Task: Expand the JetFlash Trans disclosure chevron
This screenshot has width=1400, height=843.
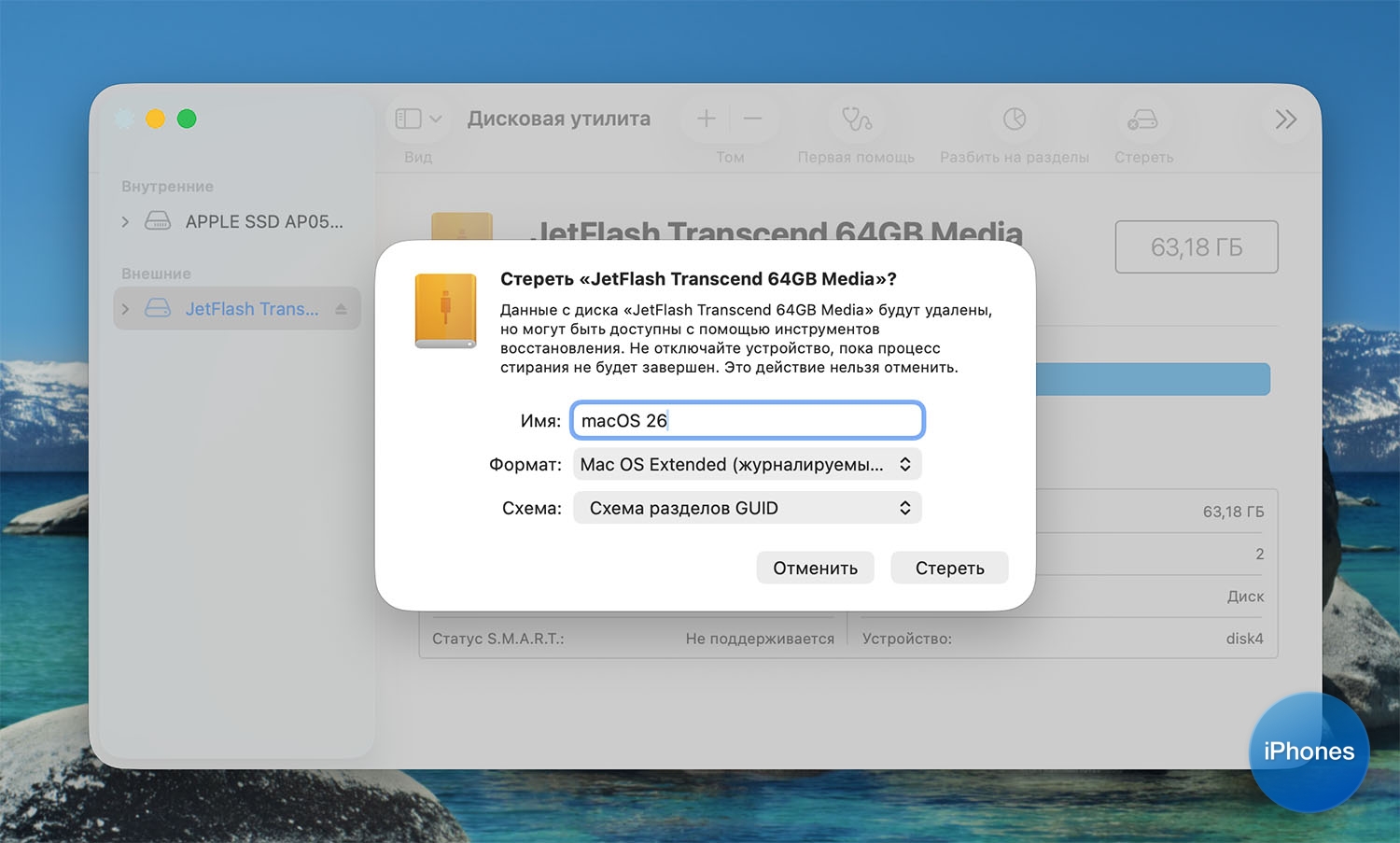Action: (125, 309)
